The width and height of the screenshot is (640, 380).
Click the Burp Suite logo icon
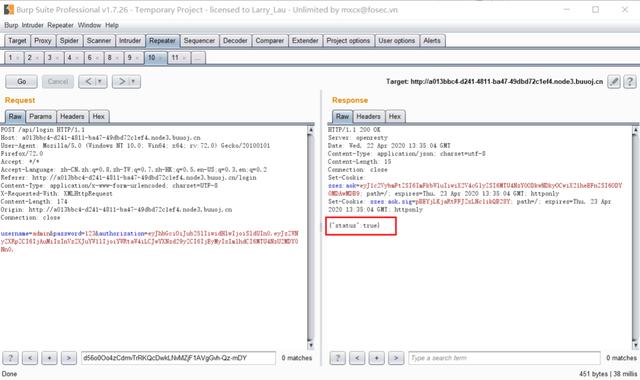point(9,9)
